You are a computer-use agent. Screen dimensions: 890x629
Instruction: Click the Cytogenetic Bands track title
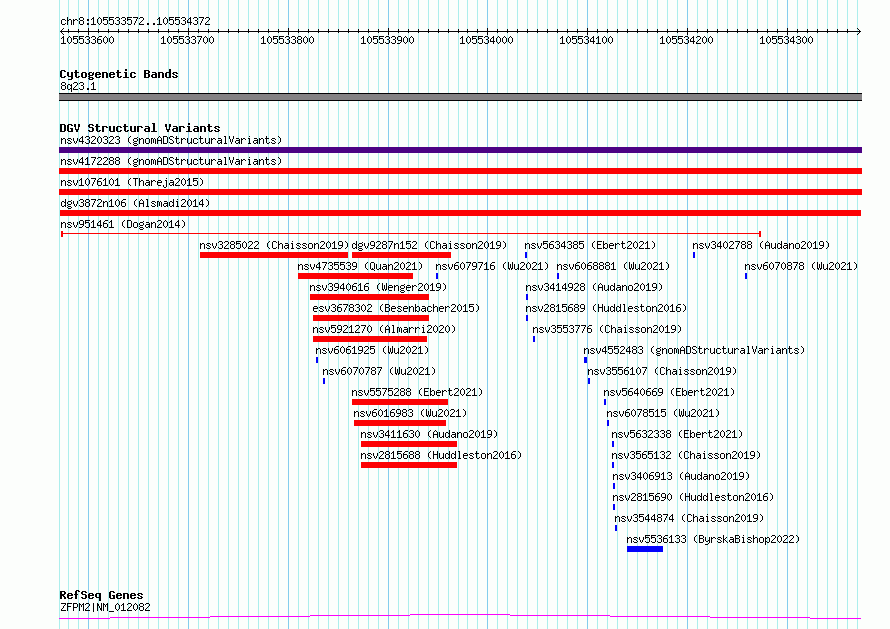(119, 74)
